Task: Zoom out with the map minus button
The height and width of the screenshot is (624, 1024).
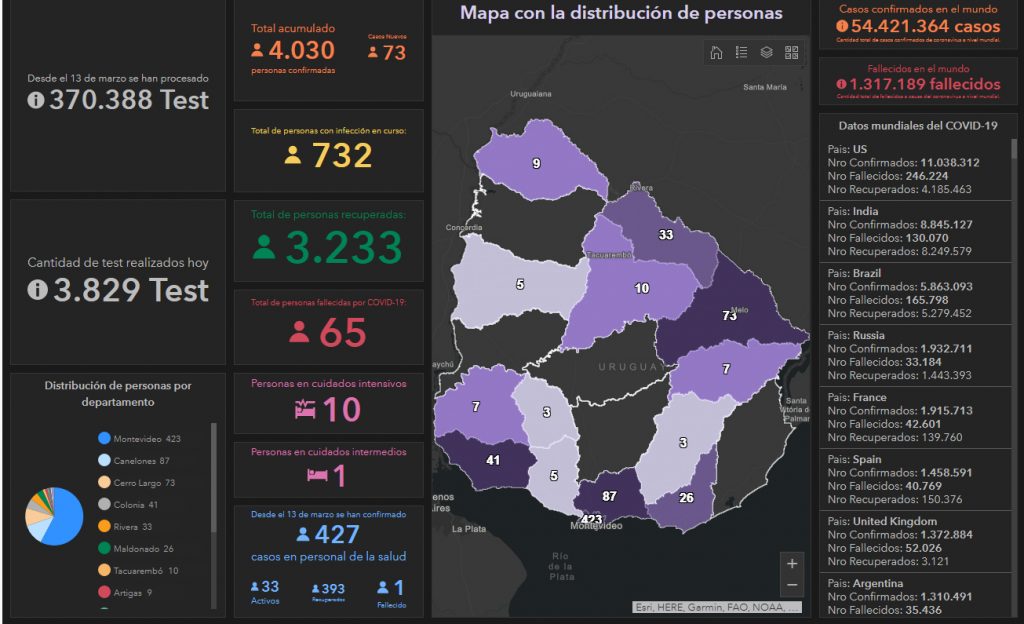Action: click(x=792, y=585)
